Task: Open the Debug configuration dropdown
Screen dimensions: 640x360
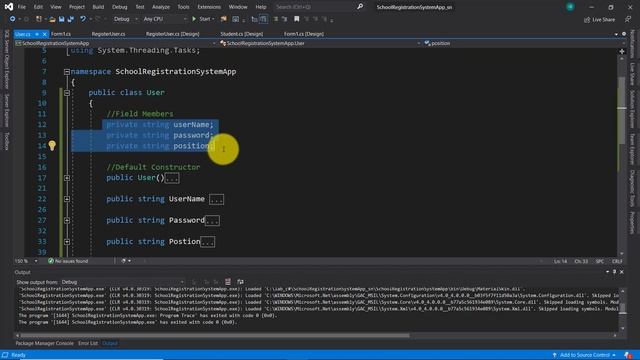Action: click(125, 19)
